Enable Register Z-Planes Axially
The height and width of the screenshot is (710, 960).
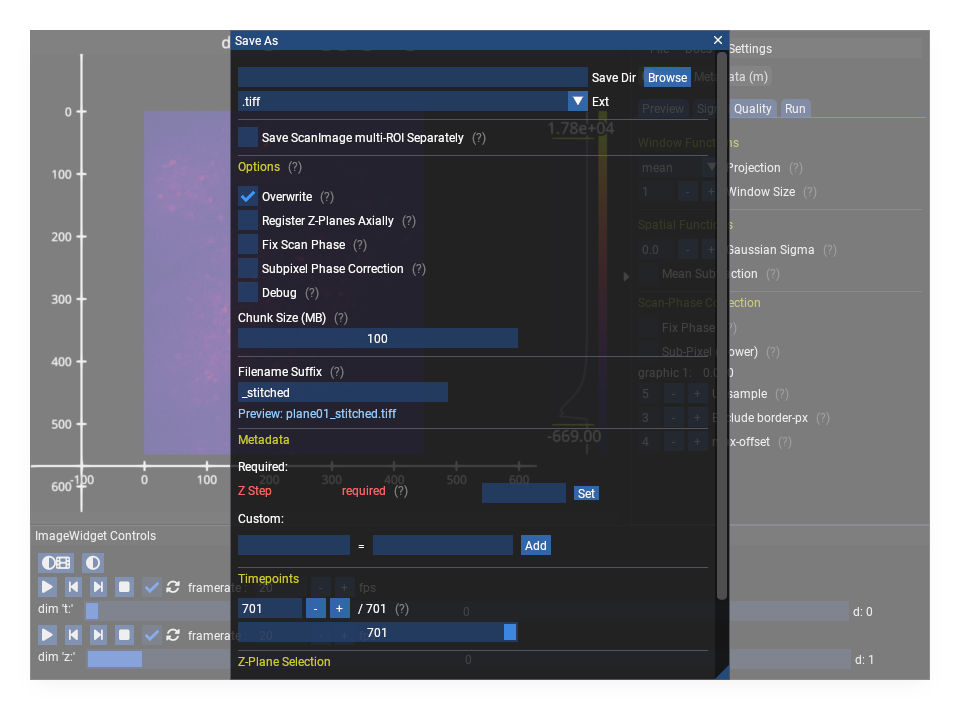(248, 221)
